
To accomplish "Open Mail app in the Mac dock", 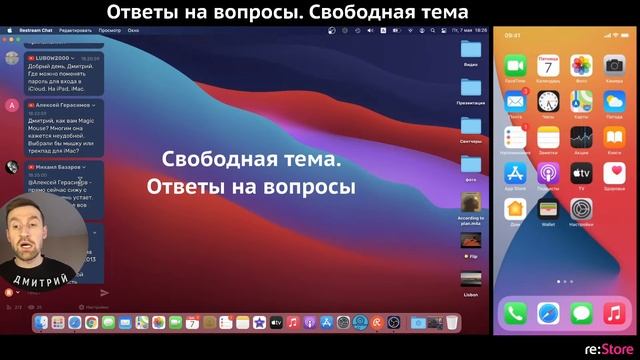I will 125,323.
